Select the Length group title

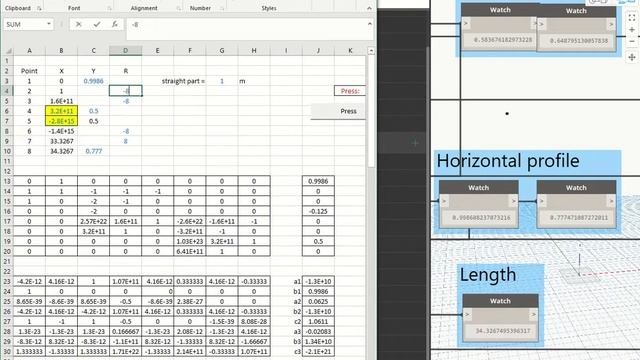[488, 275]
